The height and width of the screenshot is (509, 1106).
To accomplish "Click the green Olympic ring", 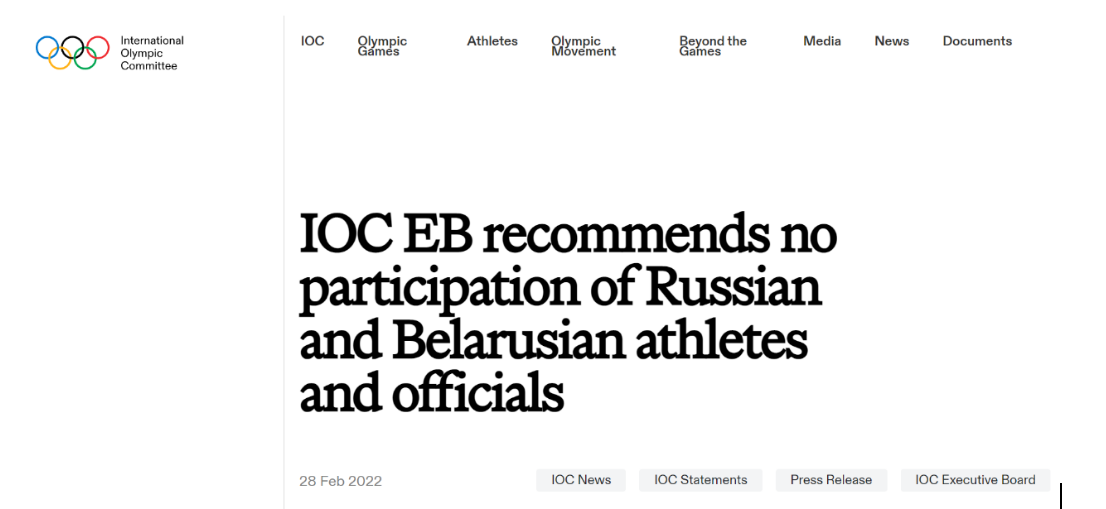I will click(85, 59).
